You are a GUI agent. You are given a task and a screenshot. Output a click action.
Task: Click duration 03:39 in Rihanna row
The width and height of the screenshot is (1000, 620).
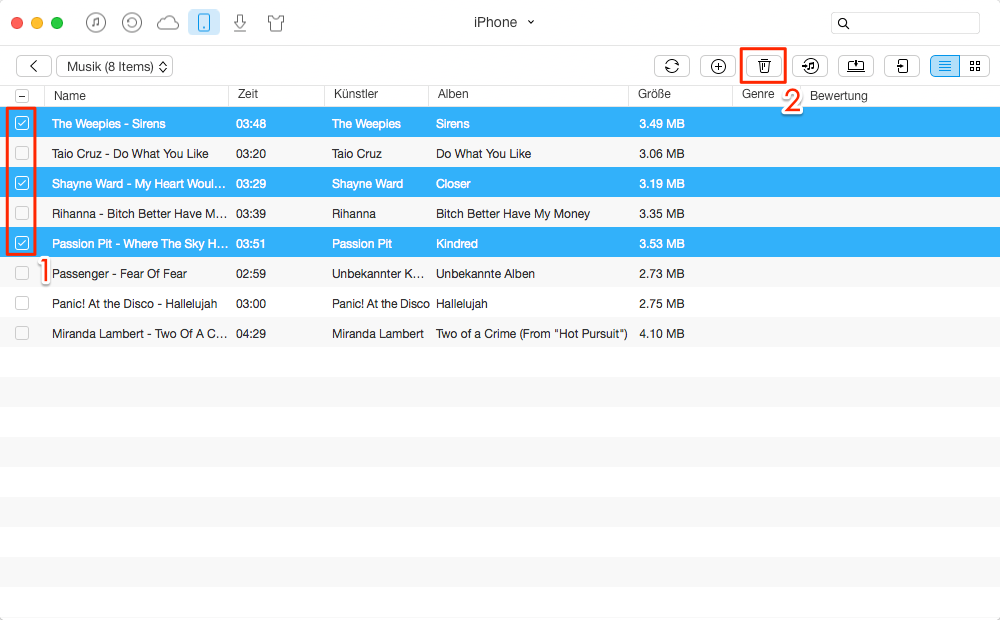(x=251, y=214)
